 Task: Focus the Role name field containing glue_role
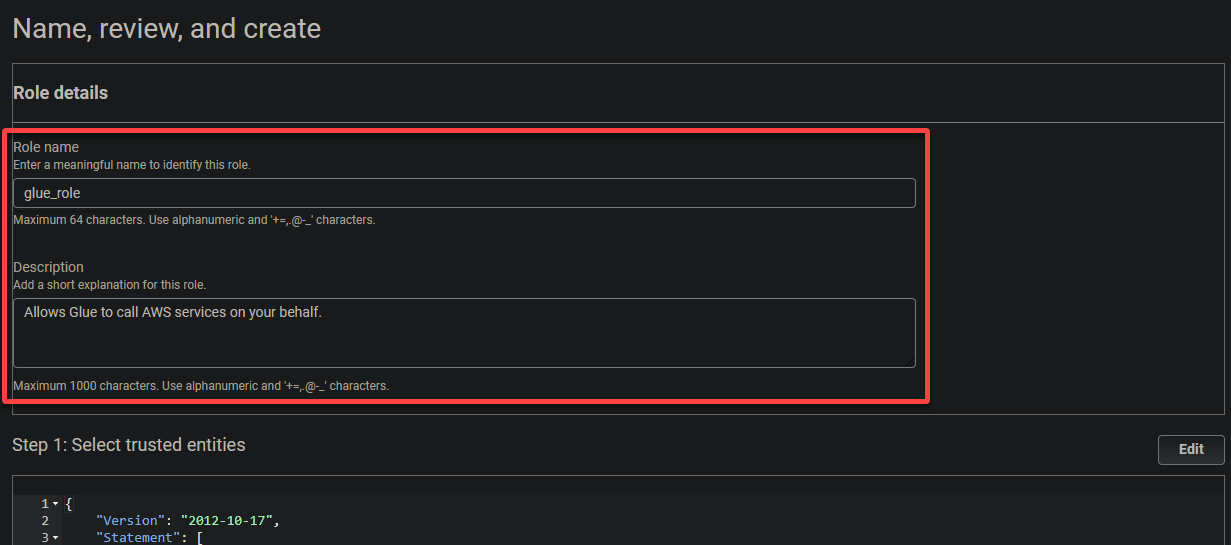click(x=464, y=193)
